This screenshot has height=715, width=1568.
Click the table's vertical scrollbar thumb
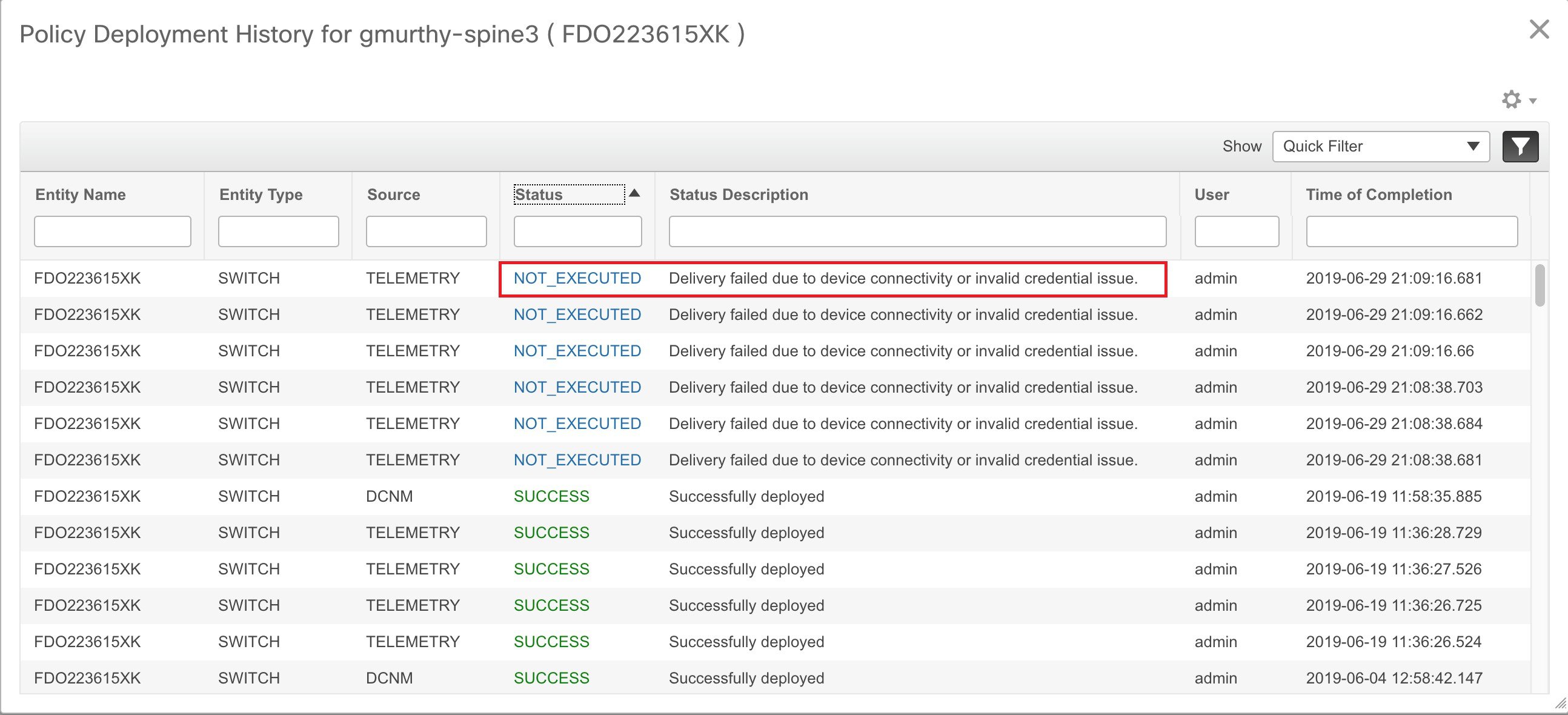click(x=1540, y=285)
